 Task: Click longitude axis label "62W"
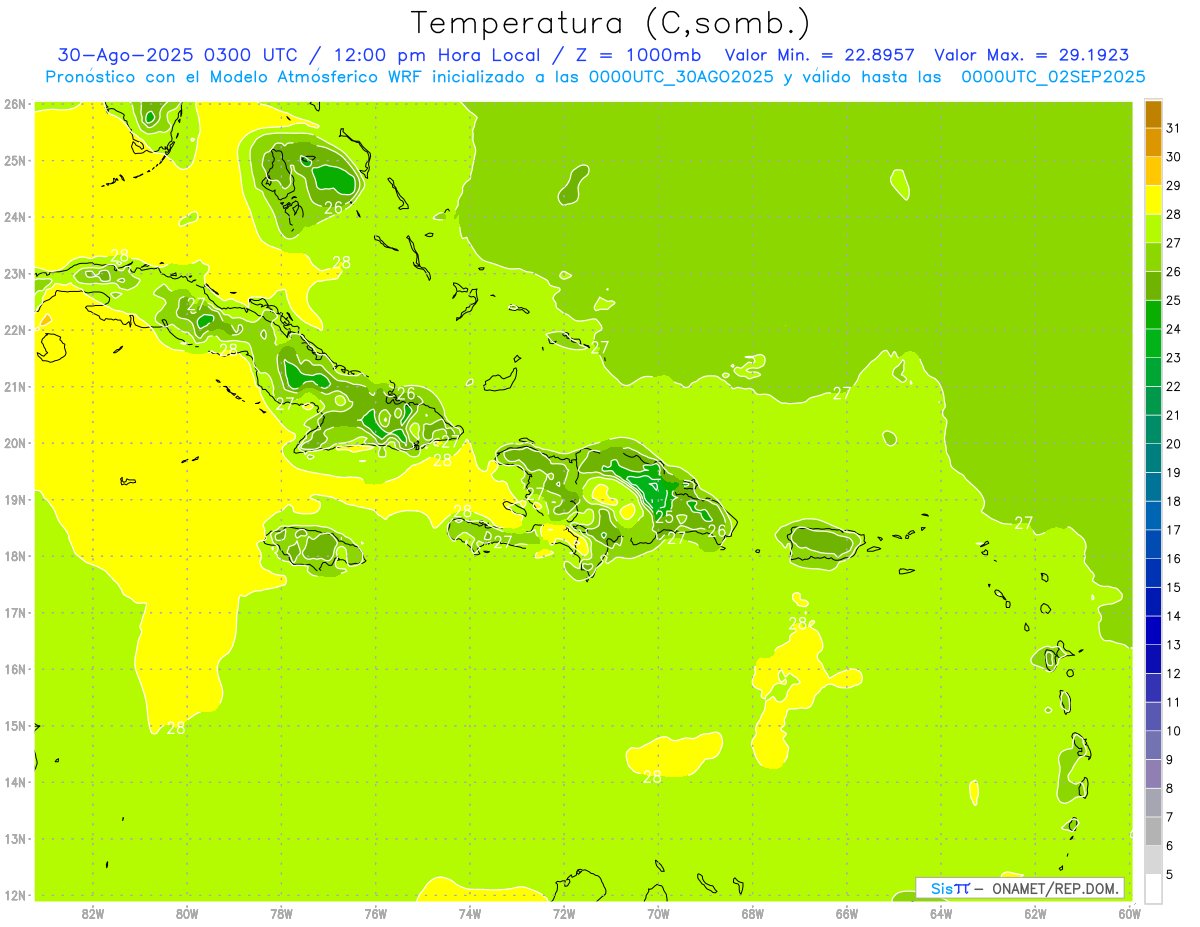pyautogui.click(x=1035, y=913)
